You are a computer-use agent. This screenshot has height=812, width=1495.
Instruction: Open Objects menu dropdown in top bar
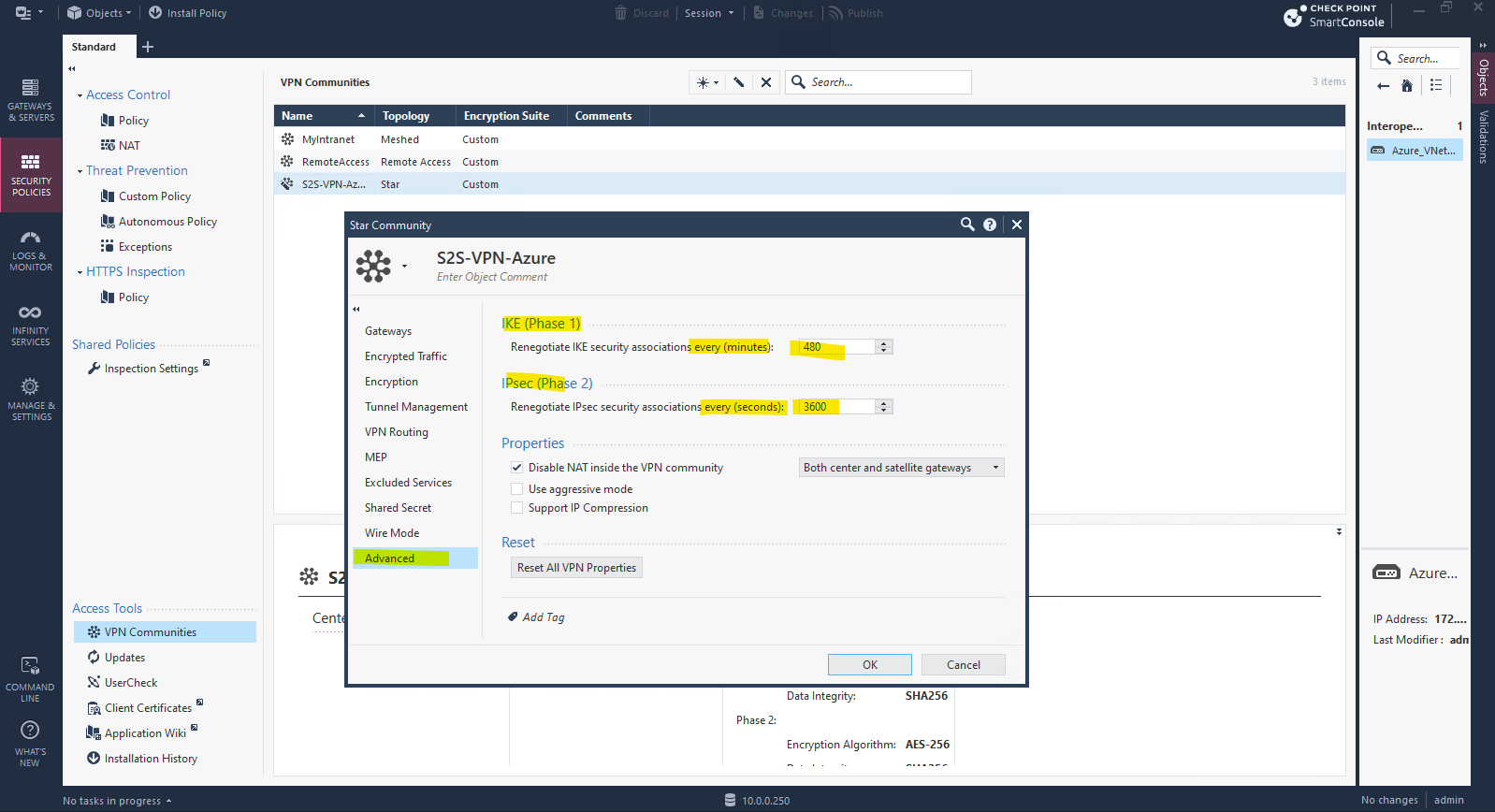pyautogui.click(x=99, y=13)
